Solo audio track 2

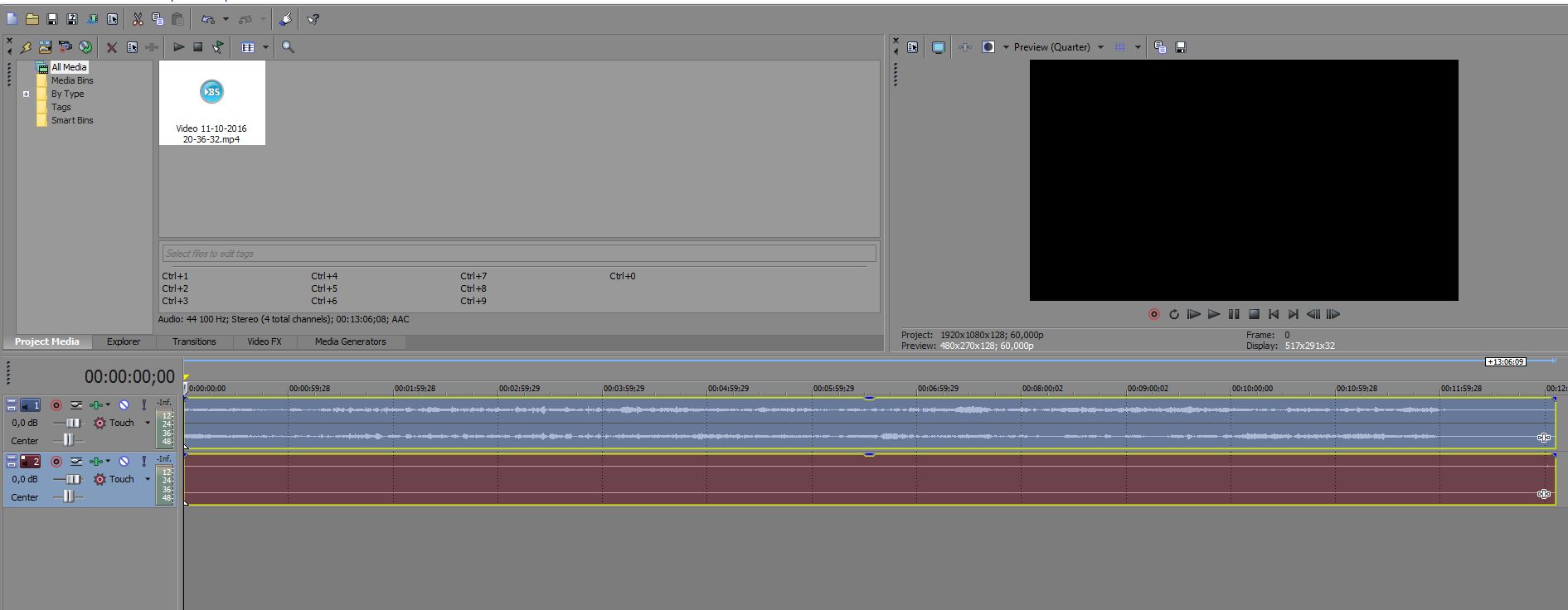(143, 462)
